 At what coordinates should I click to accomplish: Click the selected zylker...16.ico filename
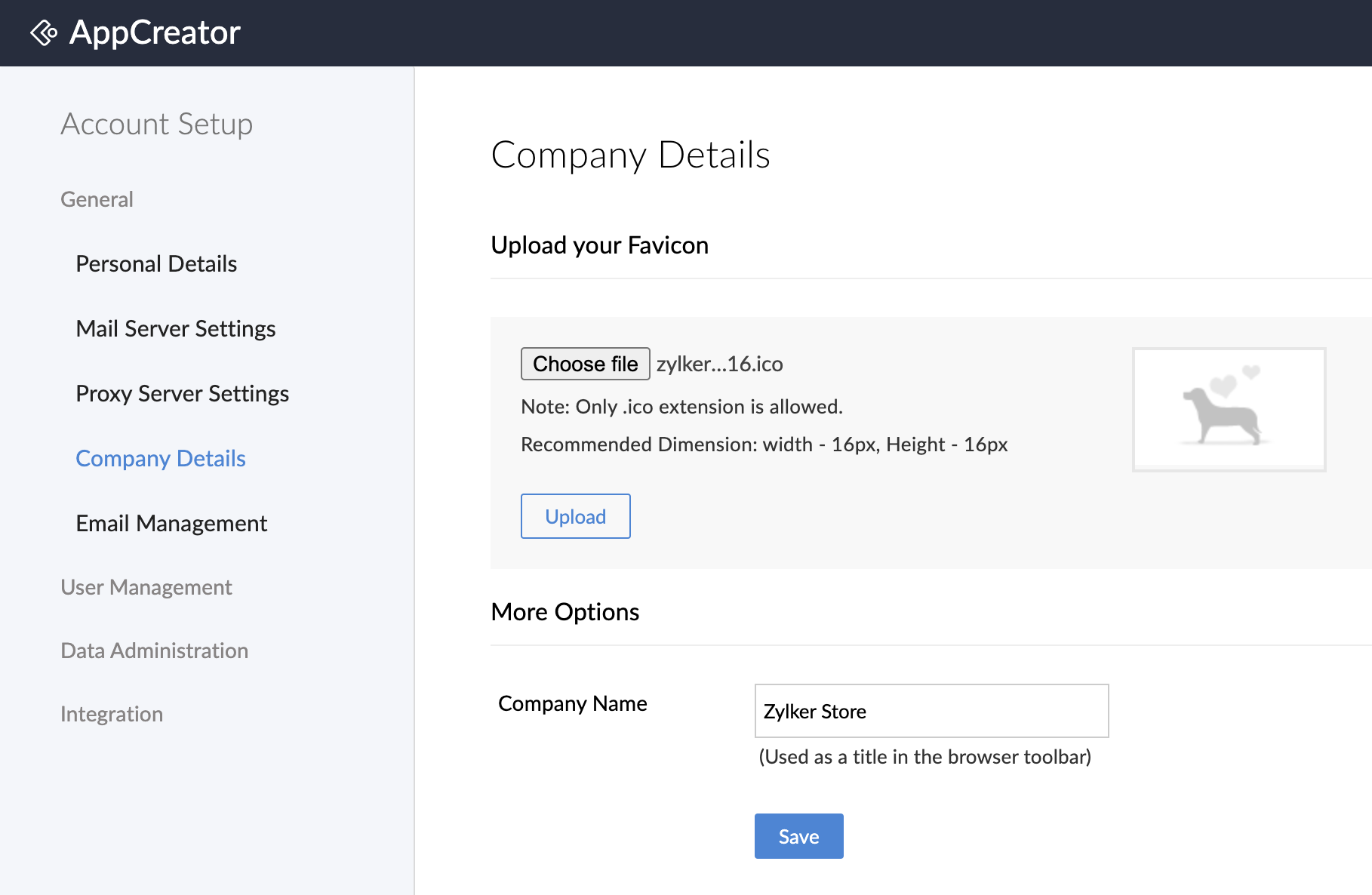(719, 364)
